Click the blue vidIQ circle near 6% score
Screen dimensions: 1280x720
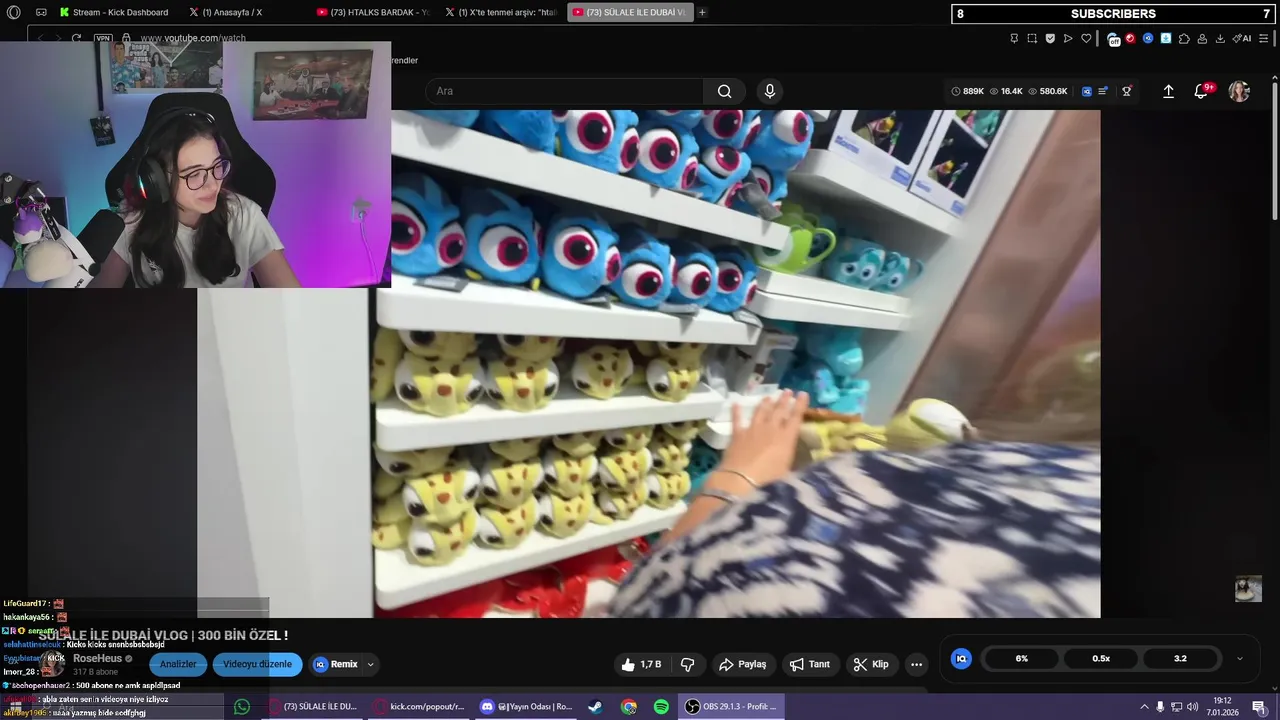click(x=961, y=658)
